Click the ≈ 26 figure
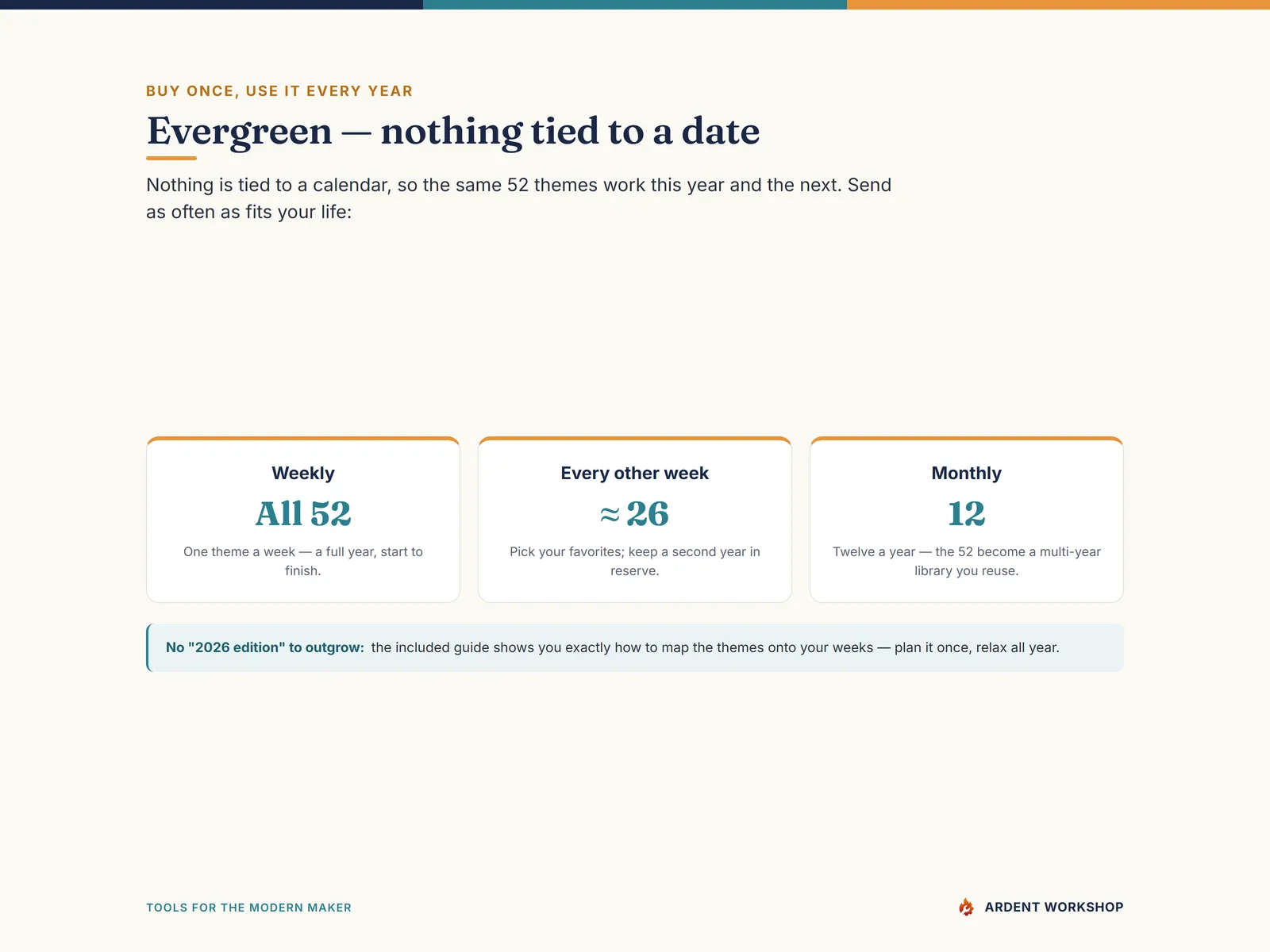Viewport: 1270px width, 952px height. (635, 513)
